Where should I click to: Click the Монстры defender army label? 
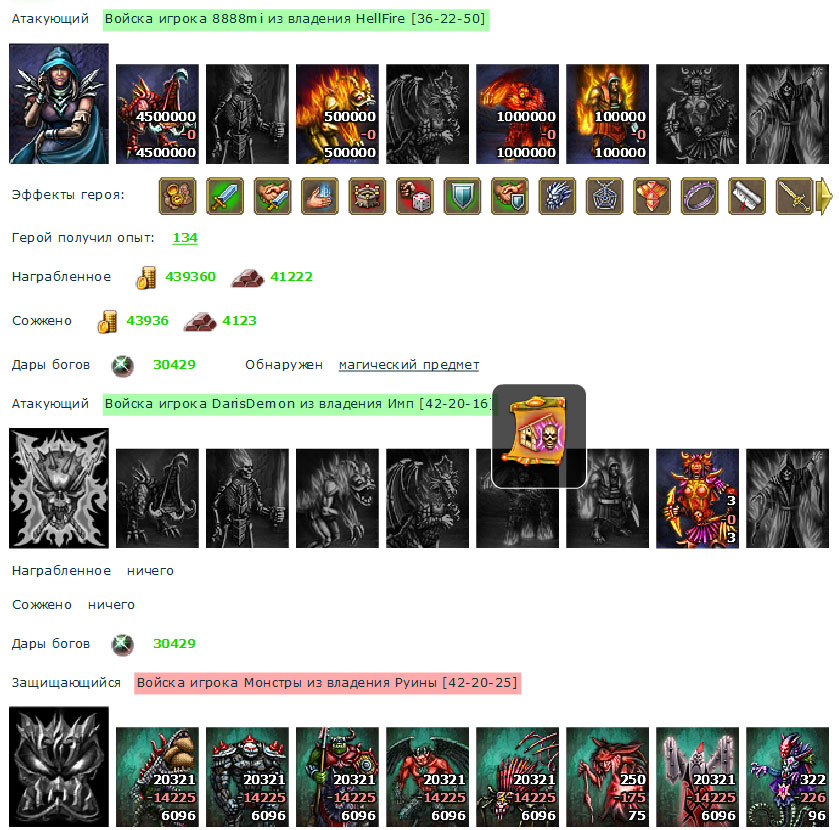(x=327, y=683)
